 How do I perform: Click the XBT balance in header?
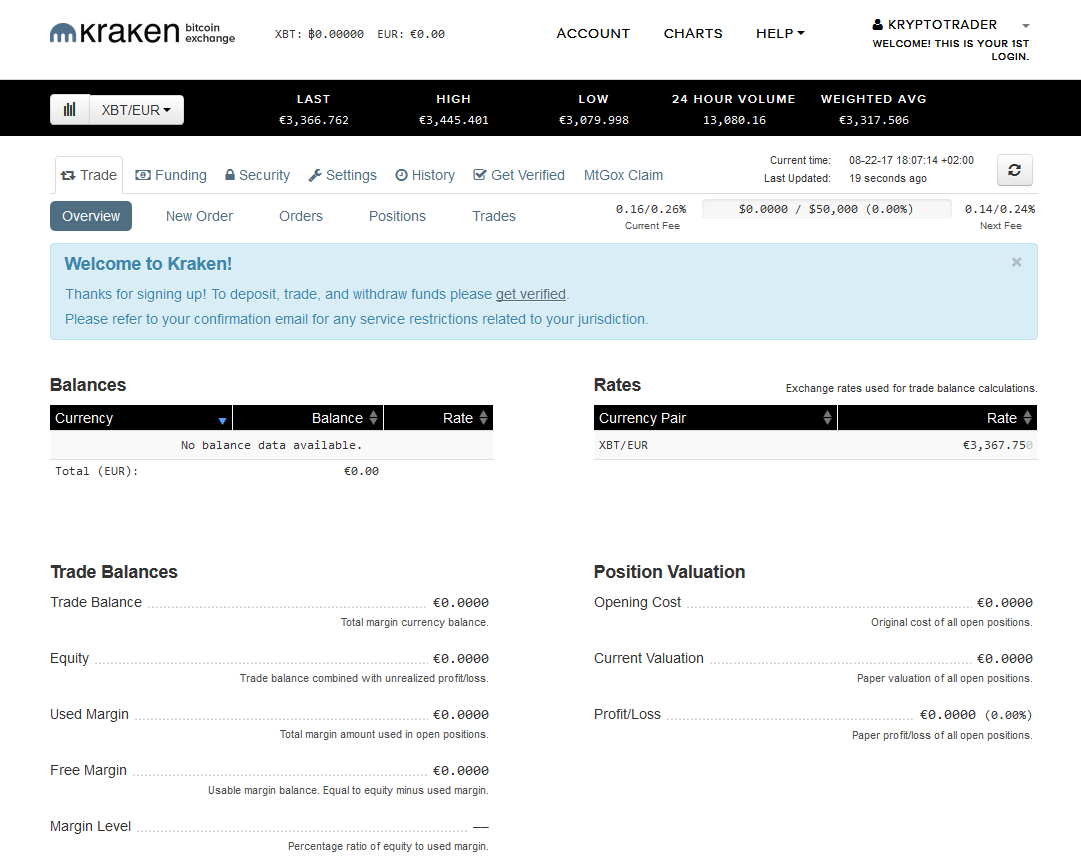[x=319, y=34]
